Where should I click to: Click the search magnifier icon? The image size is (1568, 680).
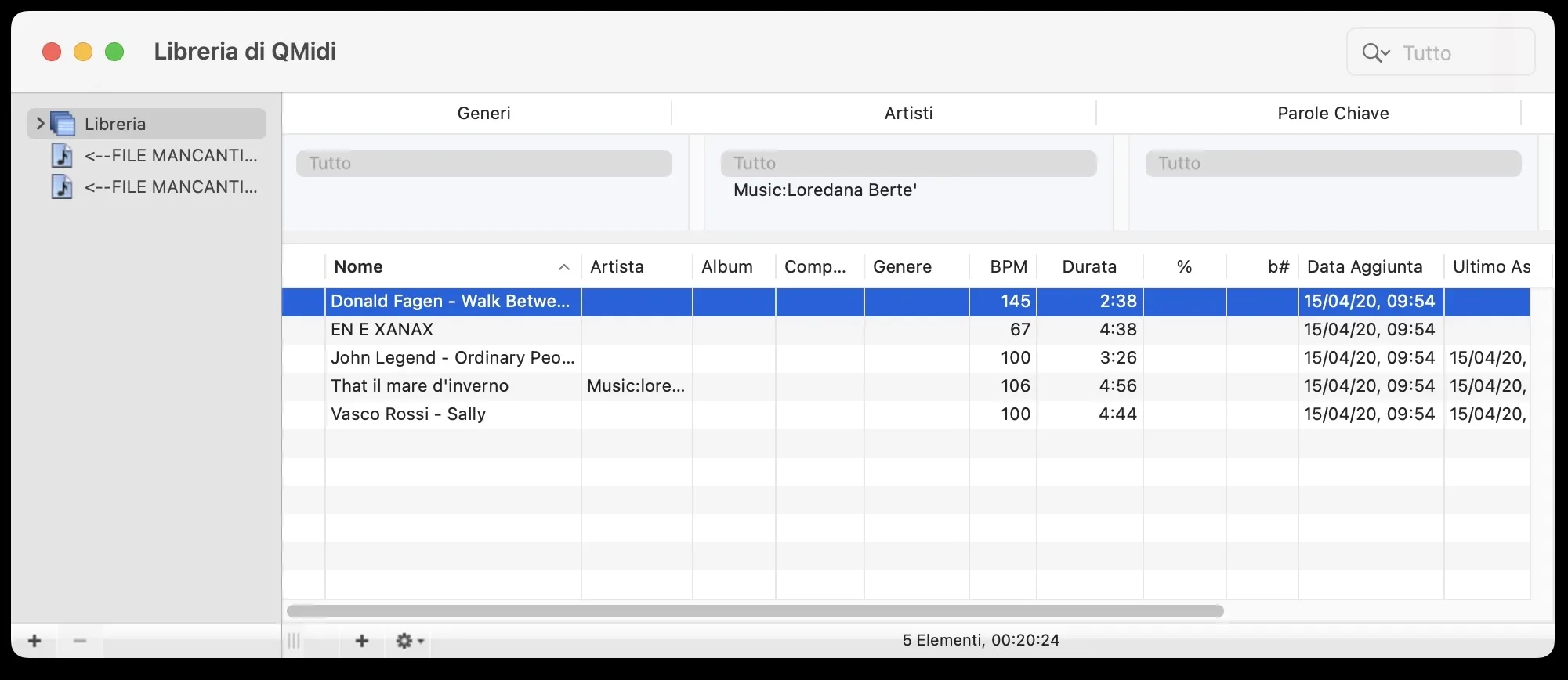[1374, 52]
